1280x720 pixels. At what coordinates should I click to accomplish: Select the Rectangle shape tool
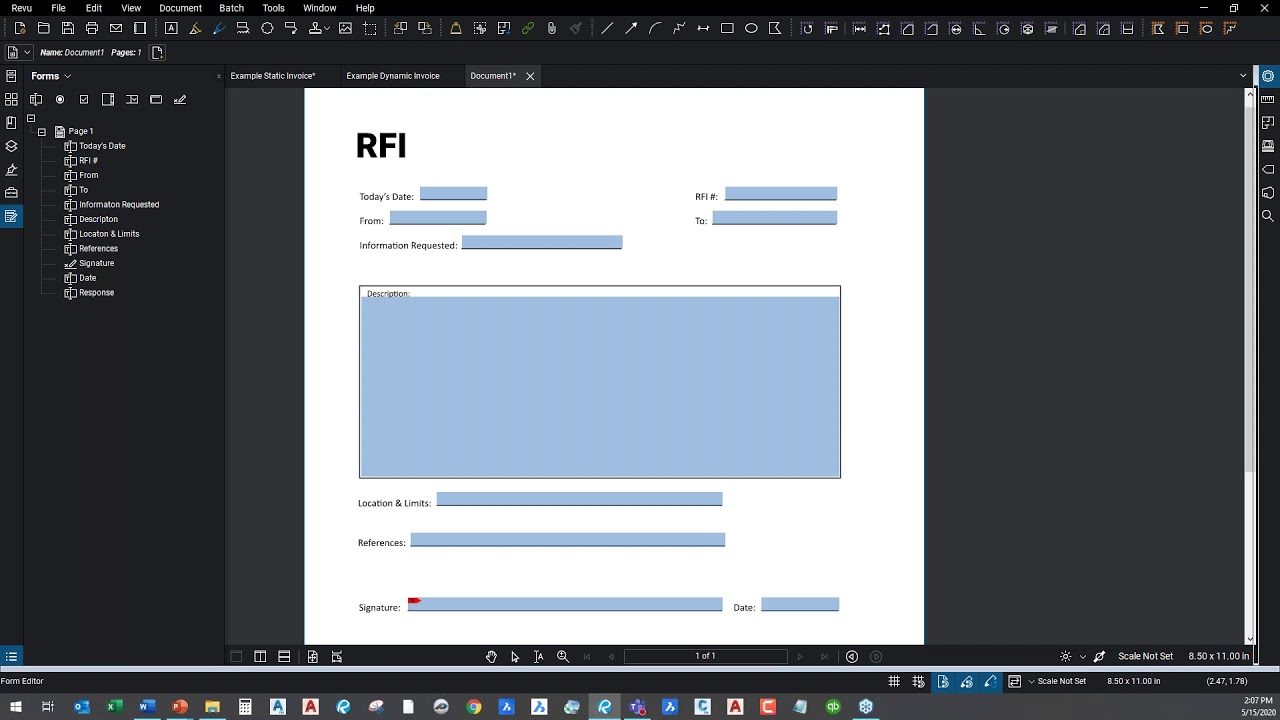pyautogui.click(x=727, y=29)
